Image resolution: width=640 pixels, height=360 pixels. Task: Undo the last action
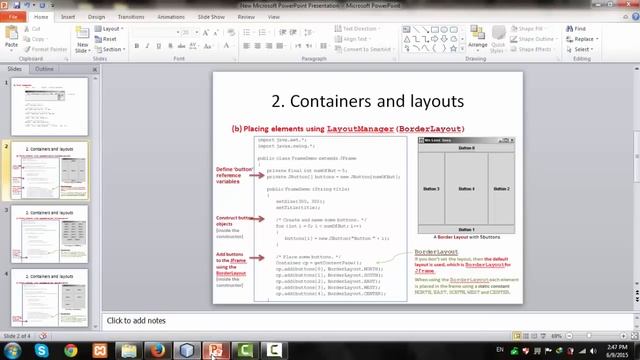(28, 5)
